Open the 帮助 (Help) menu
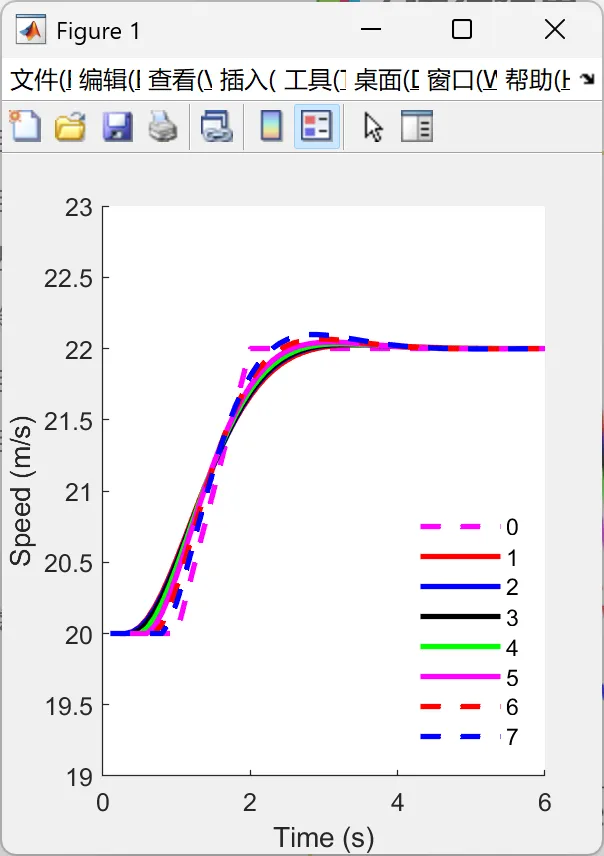The width and height of the screenshot is (604, 856). 537,80
